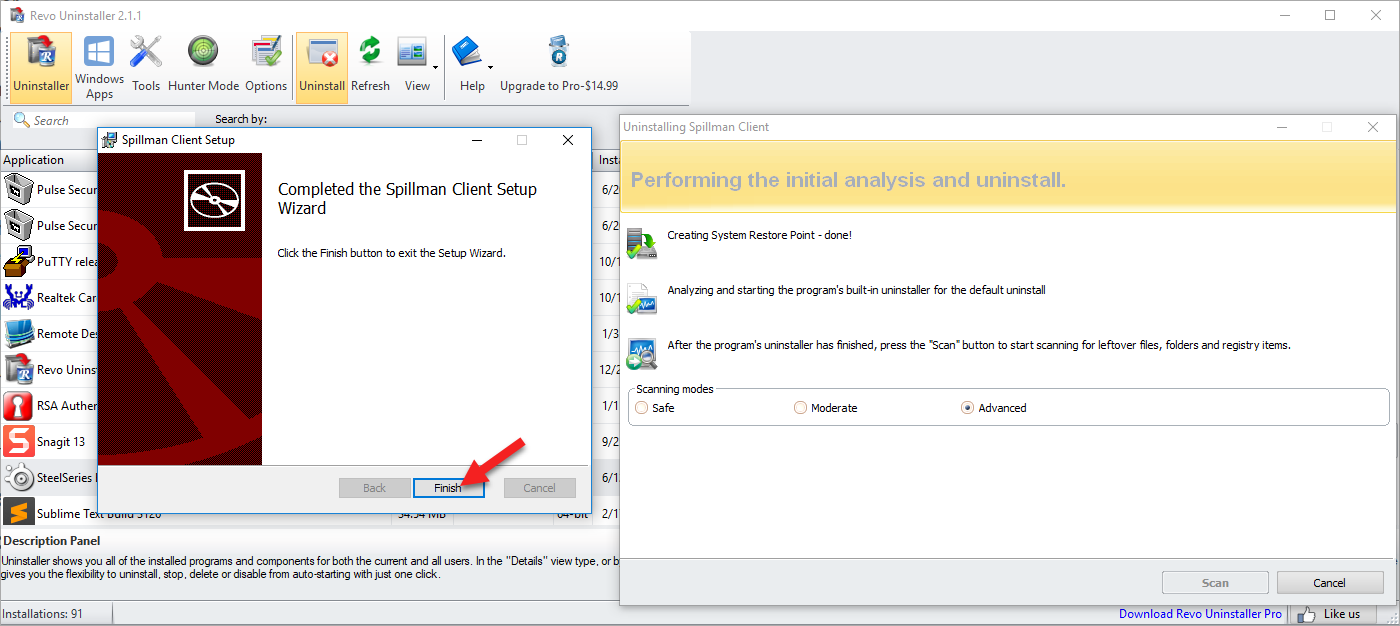Refresh the installed programs list

(x=370, y=66)
